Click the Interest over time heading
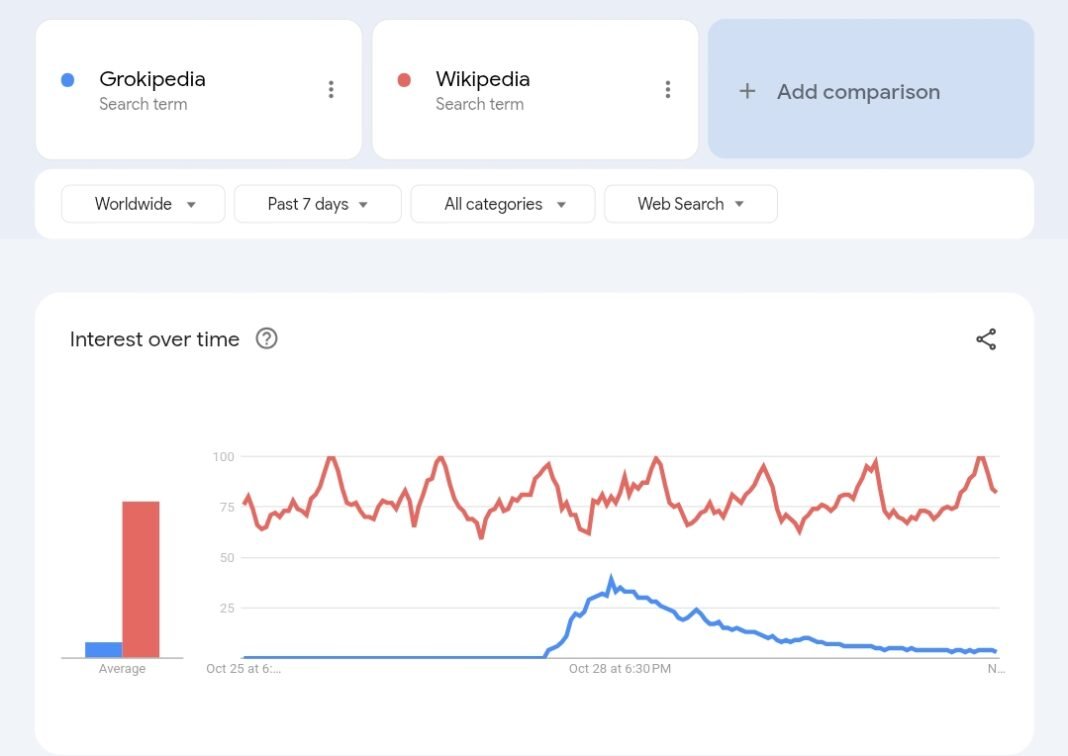1068x756 pixels. pyautogui.click(x=152, y=339)
